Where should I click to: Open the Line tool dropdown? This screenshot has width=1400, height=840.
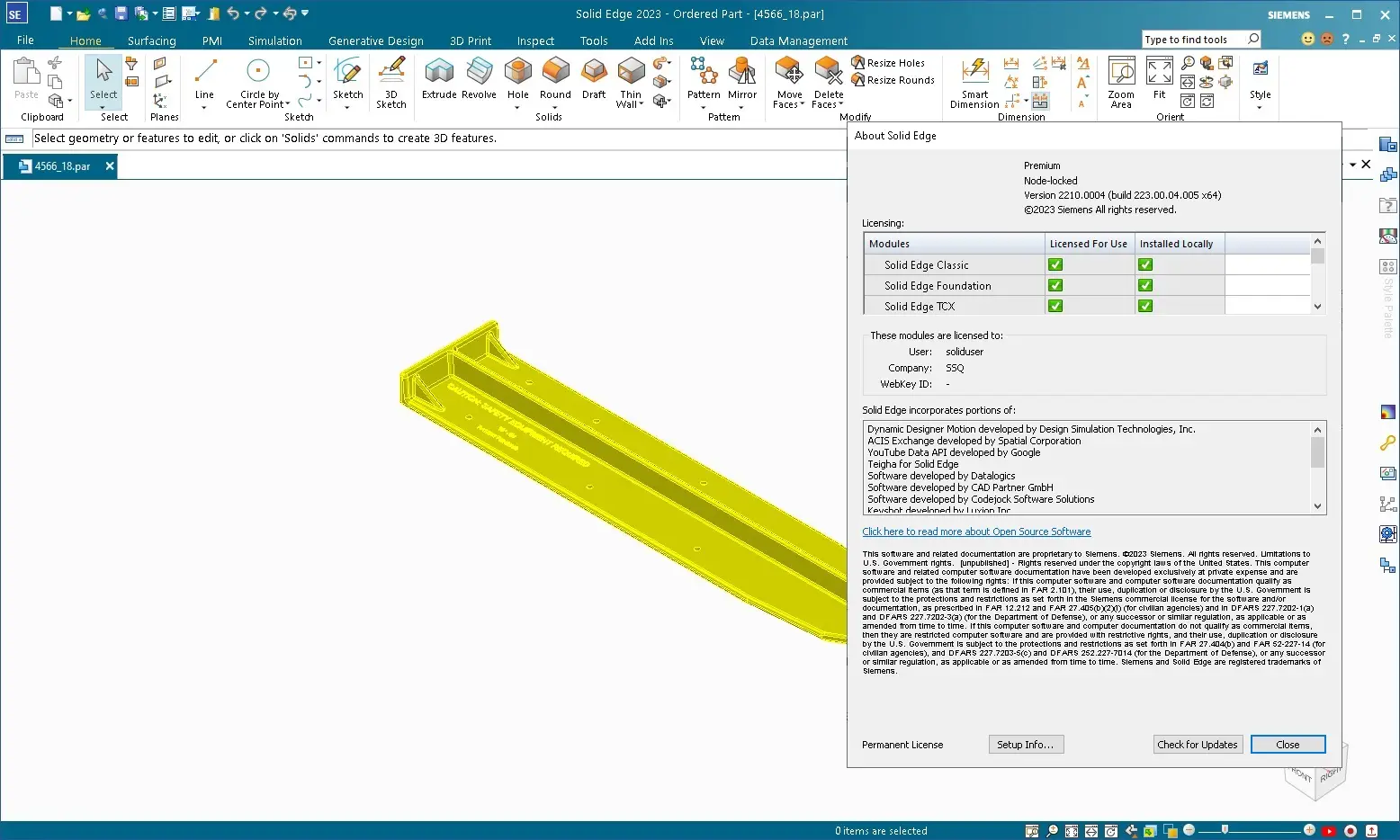coord(205,107)
